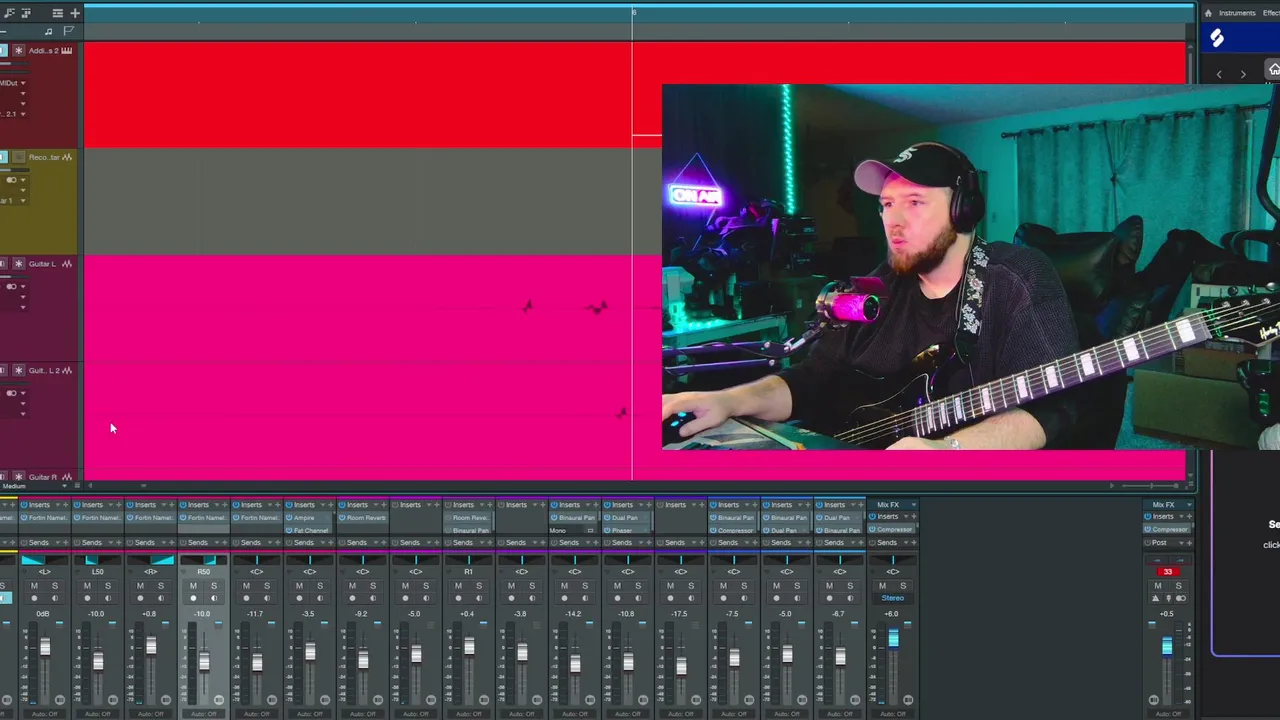Viewport: 1280px width, 720px height.
Task: Bypass the Ampire insert power button
Action: click(x=289, y=518)
